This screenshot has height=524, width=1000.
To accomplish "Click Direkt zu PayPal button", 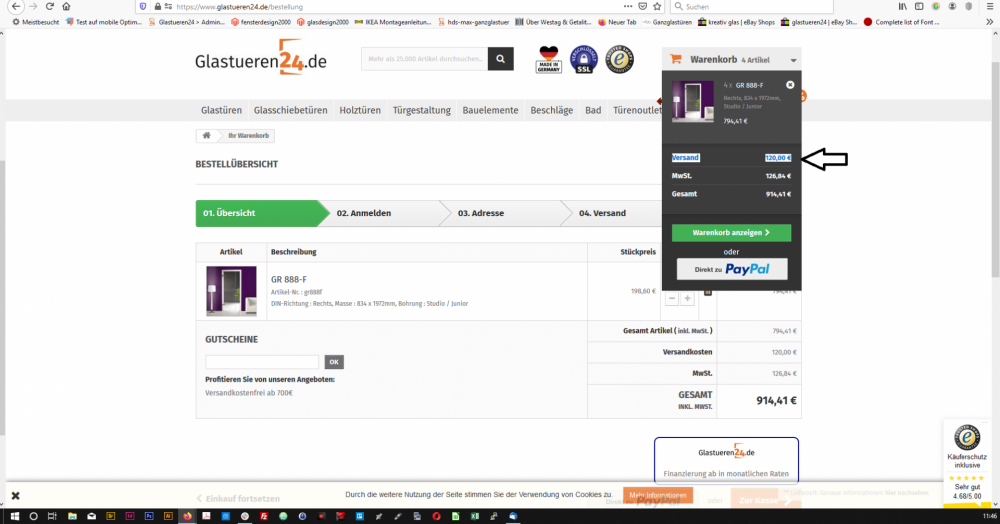I will [732, 269].
